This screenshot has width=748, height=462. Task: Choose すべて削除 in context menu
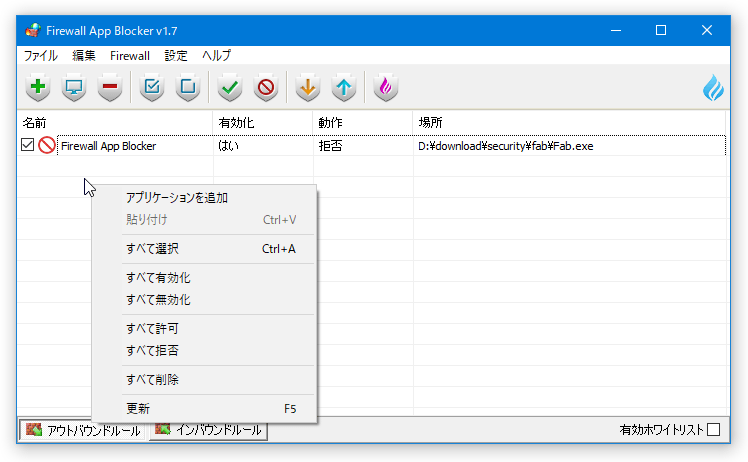(x=204, y=379)
